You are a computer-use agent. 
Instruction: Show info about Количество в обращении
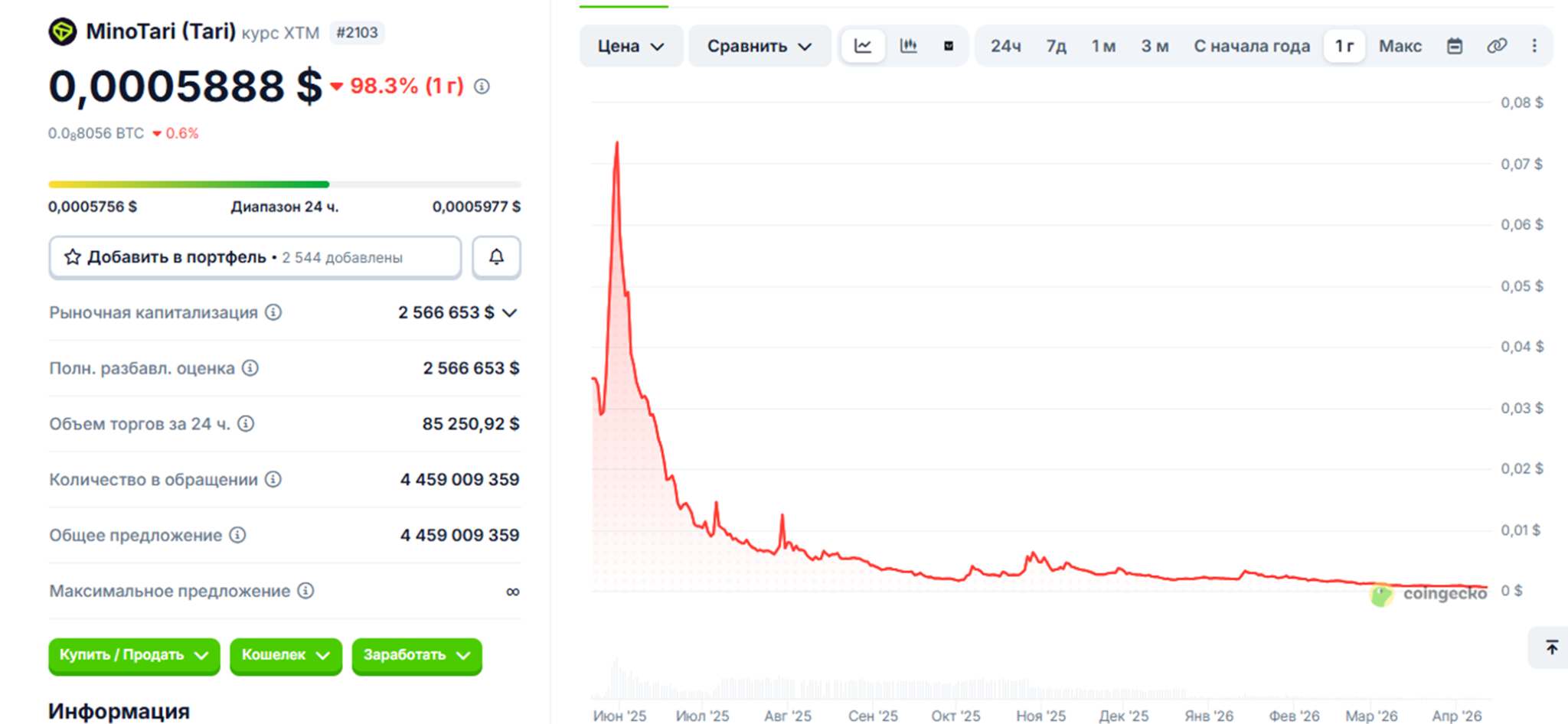273,479
